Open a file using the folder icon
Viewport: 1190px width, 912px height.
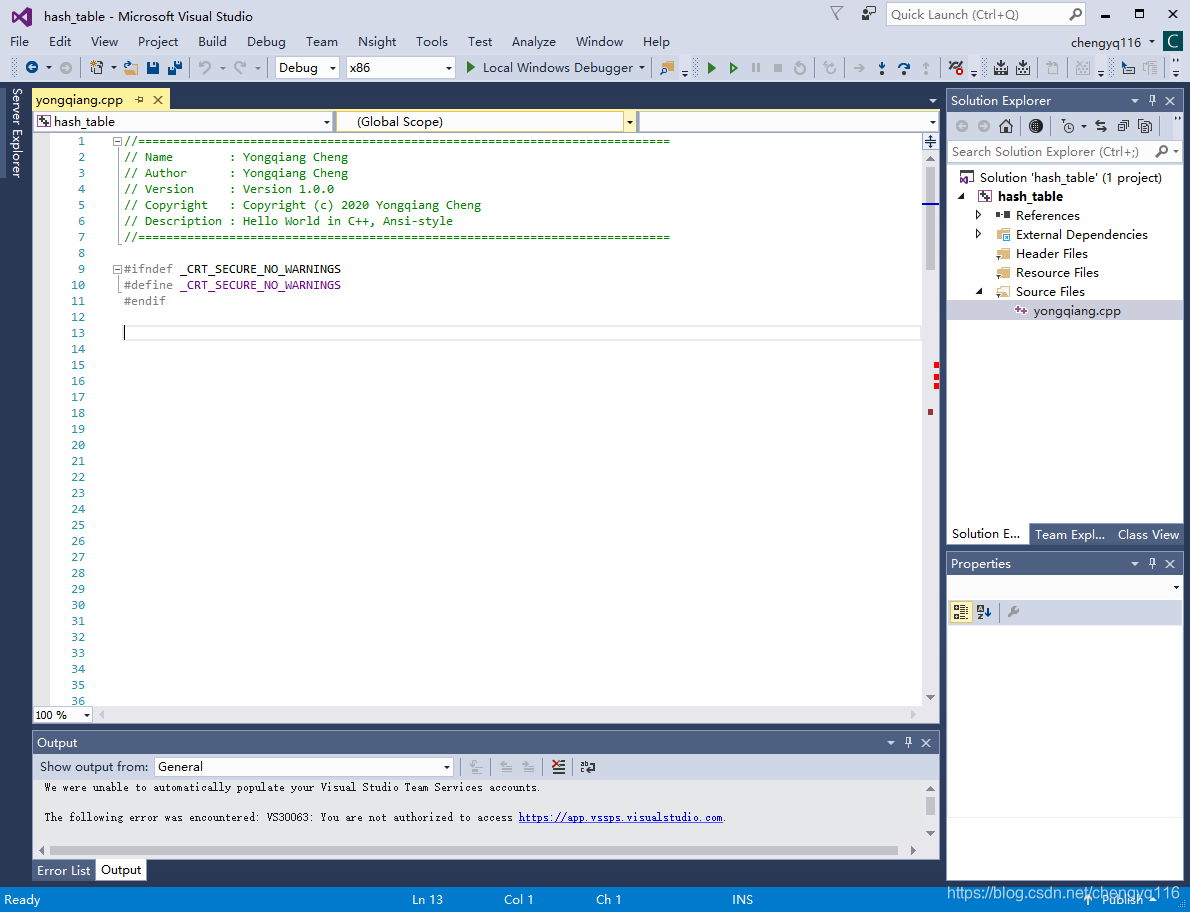(x=131, y=68)
